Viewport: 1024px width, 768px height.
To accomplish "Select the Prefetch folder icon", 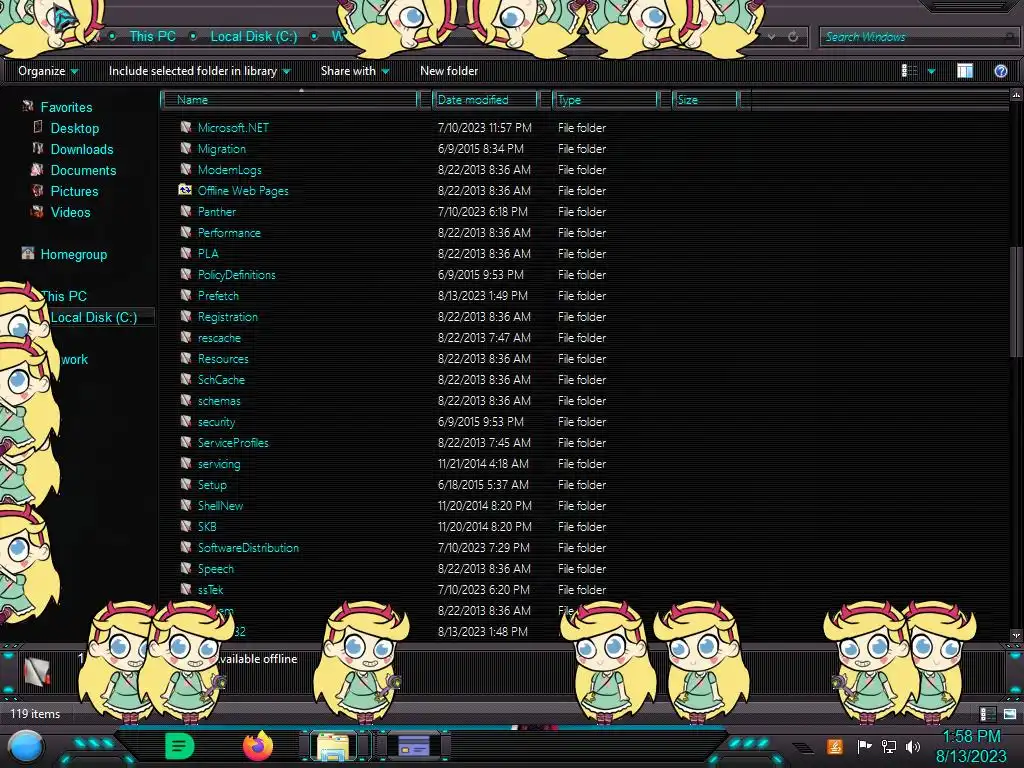I will pyautogui.click(x=185, y=295).
